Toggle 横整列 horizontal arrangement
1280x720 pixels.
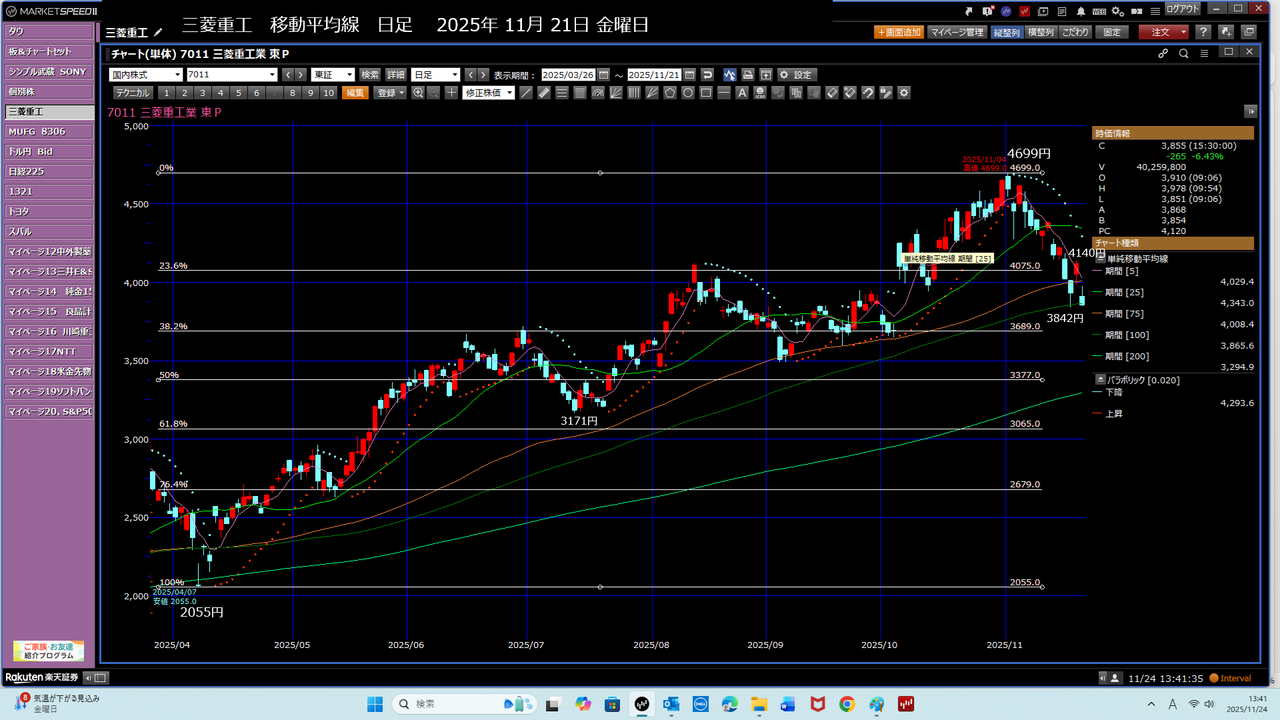click(x=1041, y=32)
